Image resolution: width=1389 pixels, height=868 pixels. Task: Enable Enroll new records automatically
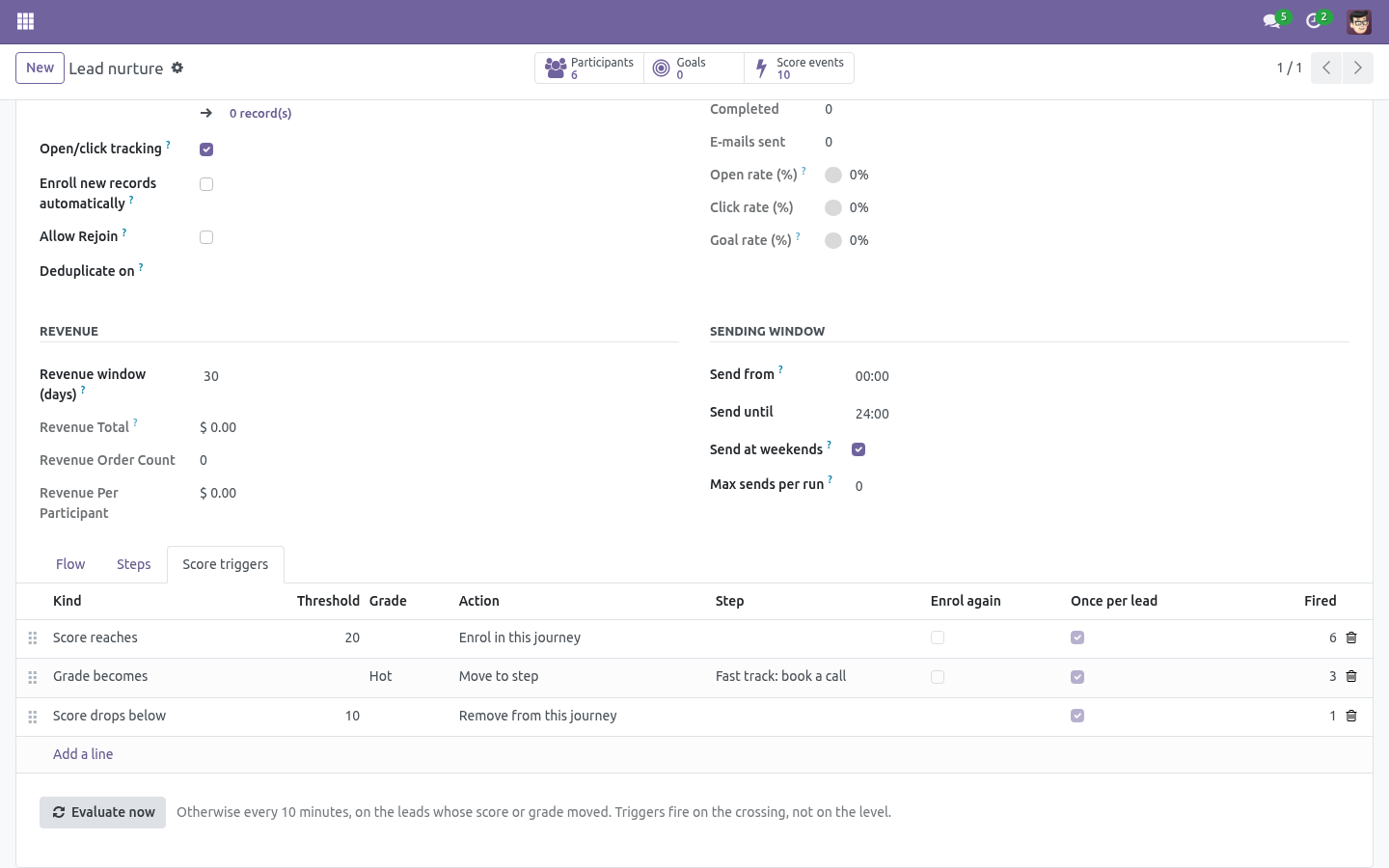206,184
